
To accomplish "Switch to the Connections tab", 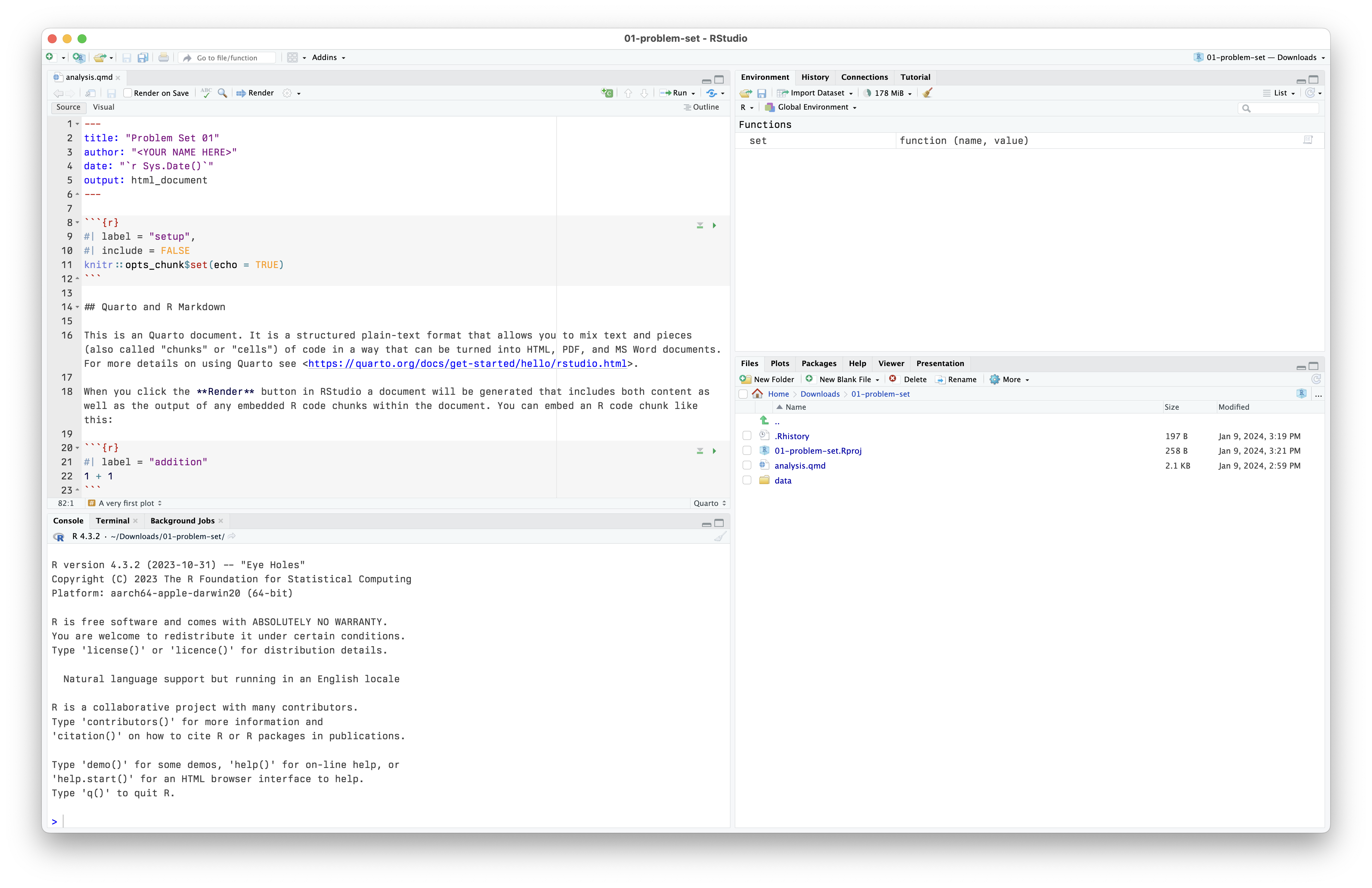I will 864,77.
